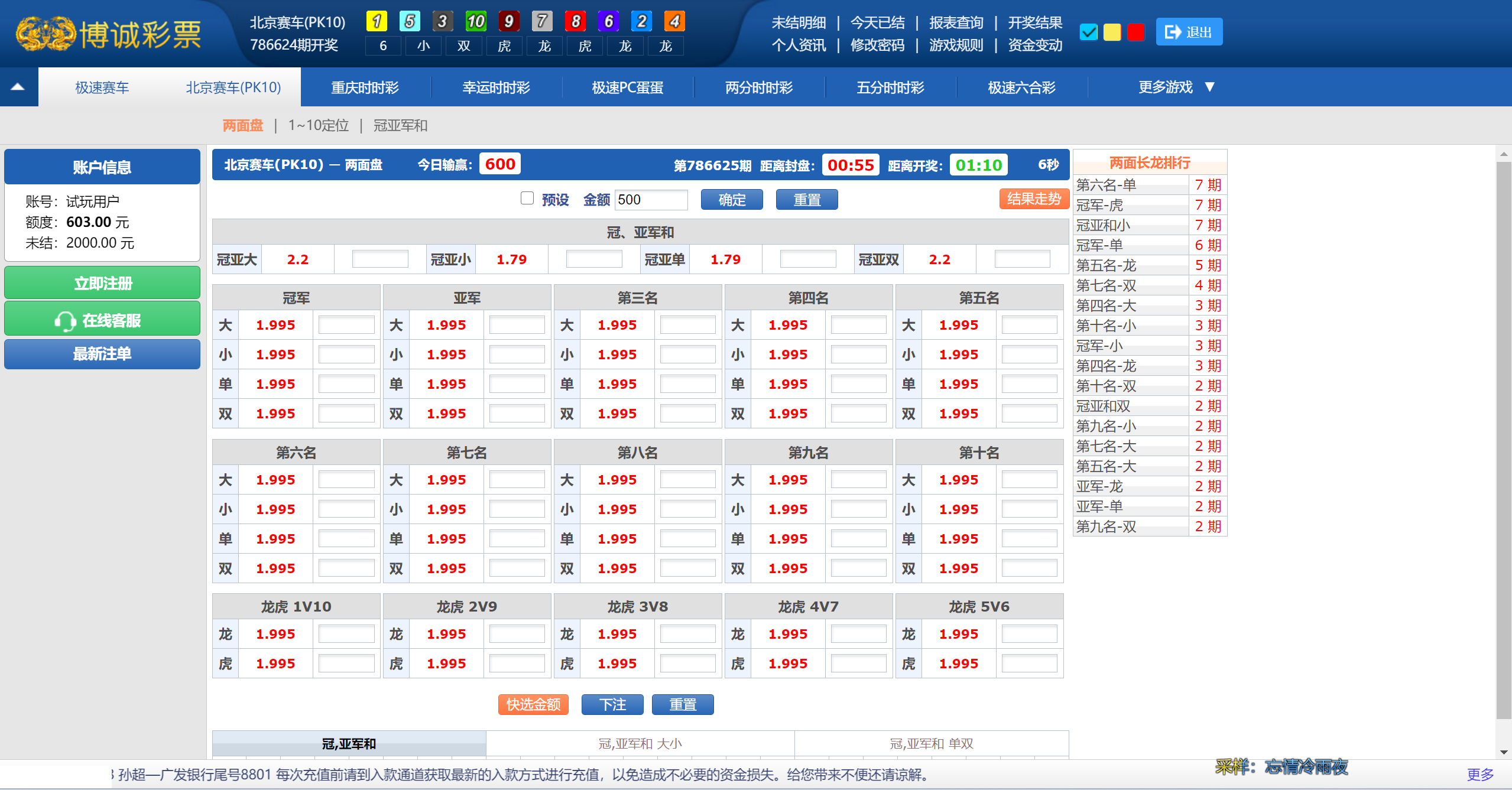The image size is (1512, 790).
Task: Click the orange 结果走势 button
Action: click(x=1033, y=199)
